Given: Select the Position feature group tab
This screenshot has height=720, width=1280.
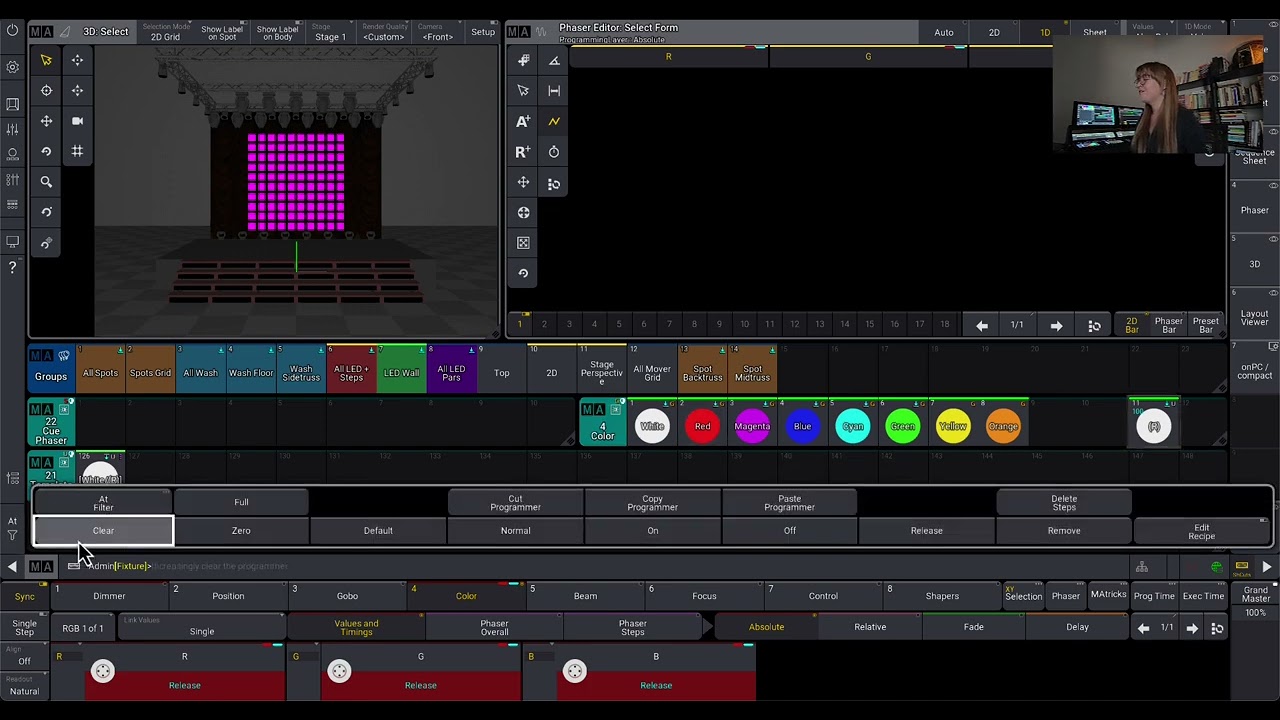Looking at the screenshot, I should (x=228, y=596).
